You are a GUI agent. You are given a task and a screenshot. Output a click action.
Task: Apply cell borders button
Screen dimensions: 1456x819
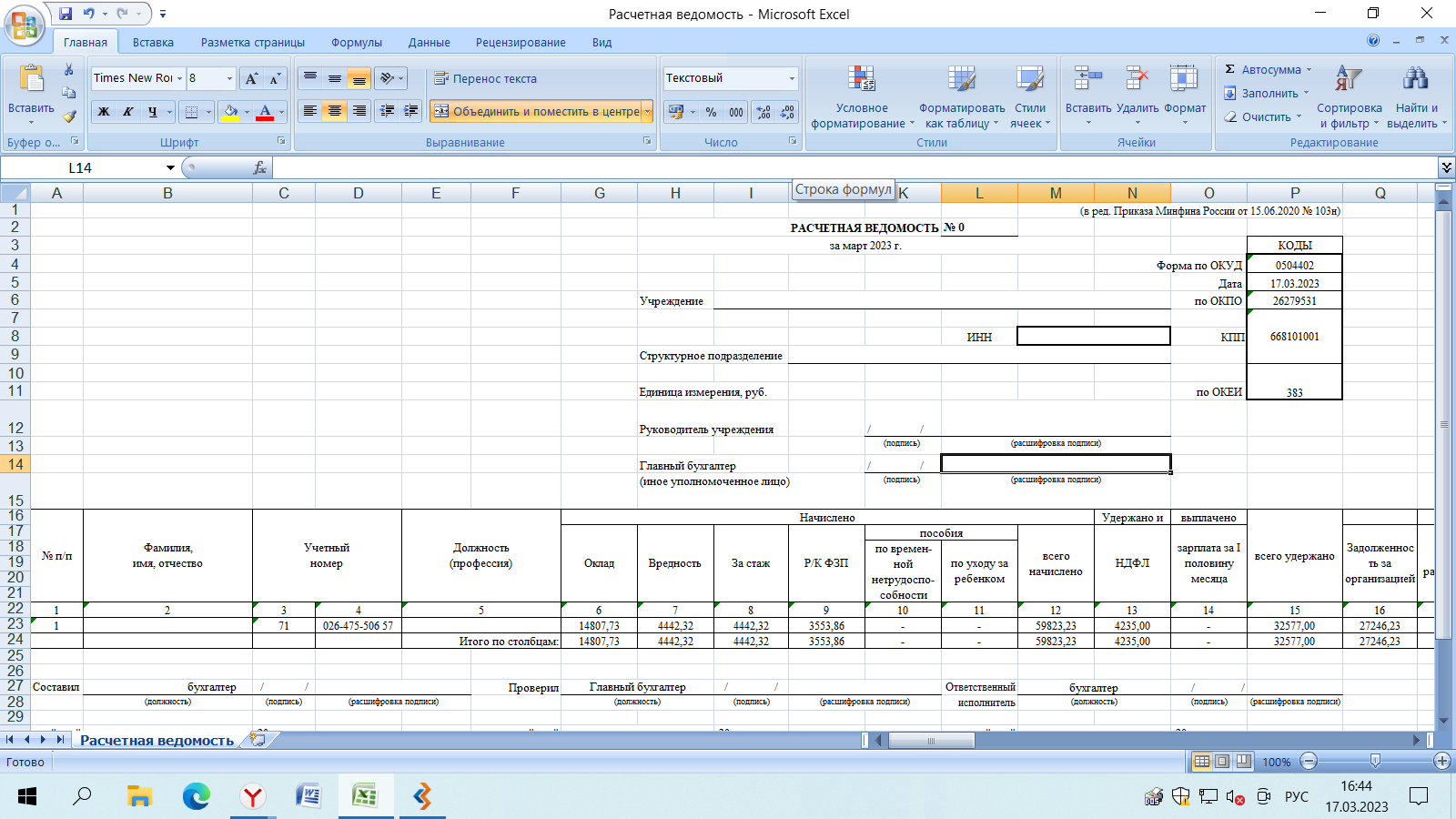tap(191, 112)
